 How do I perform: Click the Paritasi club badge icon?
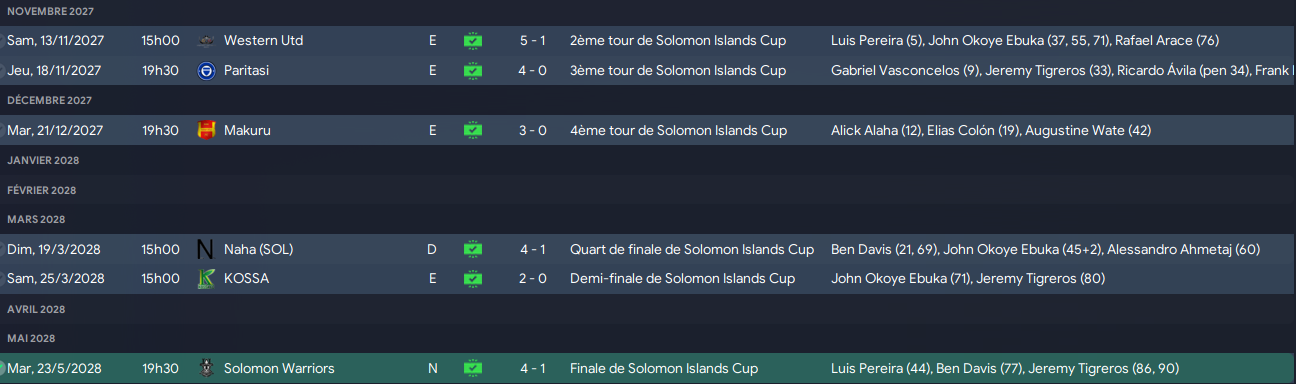[x=206, y=71]
